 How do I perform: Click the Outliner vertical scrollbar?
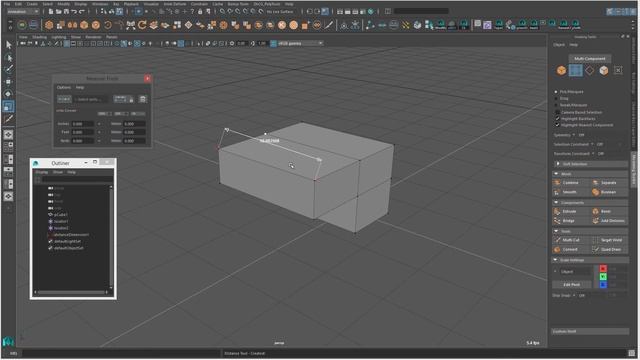(x=111, y=237)
